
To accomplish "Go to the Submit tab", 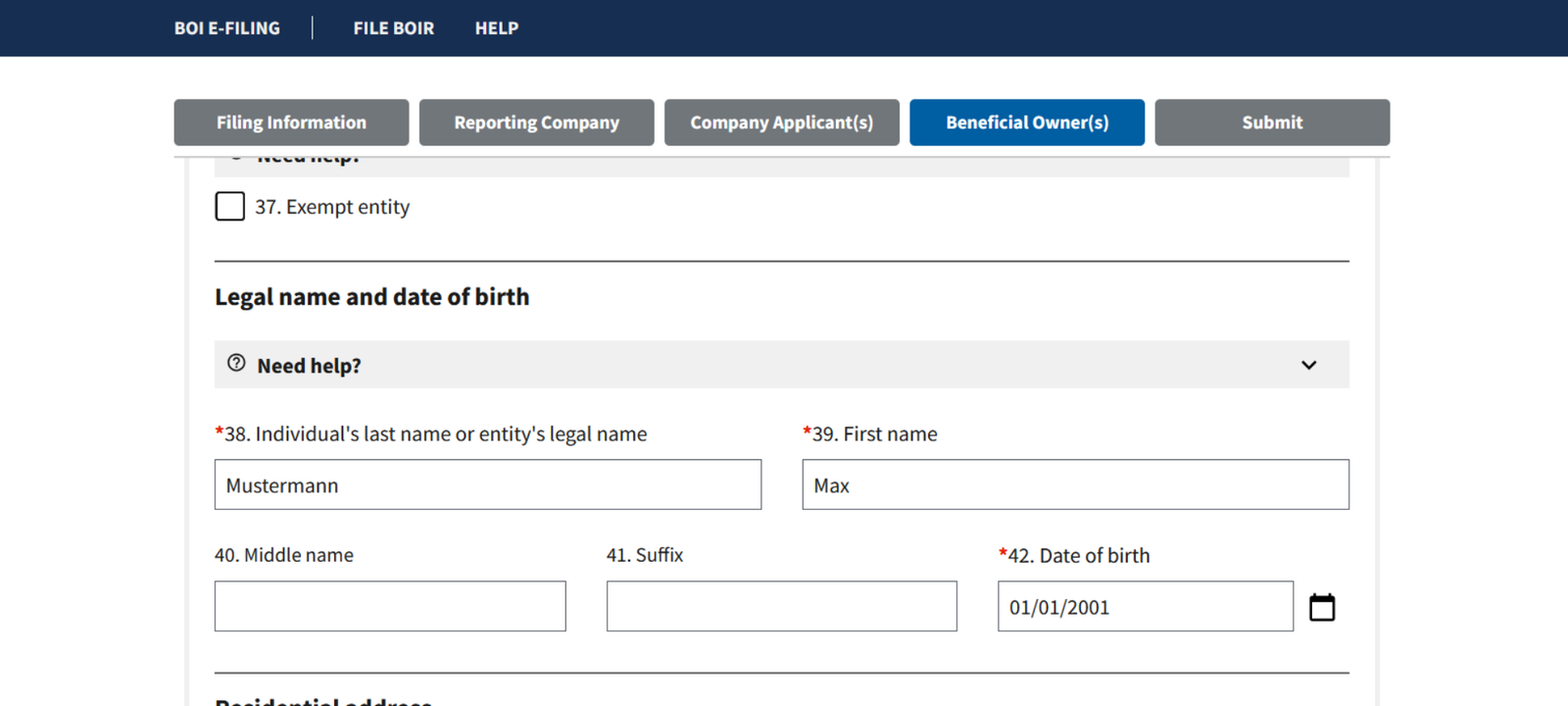I will (1271, 123).
